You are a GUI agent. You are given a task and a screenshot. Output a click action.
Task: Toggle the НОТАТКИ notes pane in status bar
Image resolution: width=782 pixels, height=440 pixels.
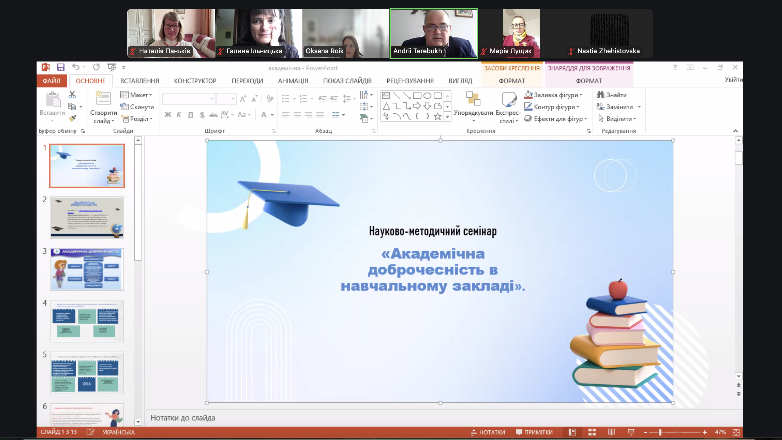point(488,432)
